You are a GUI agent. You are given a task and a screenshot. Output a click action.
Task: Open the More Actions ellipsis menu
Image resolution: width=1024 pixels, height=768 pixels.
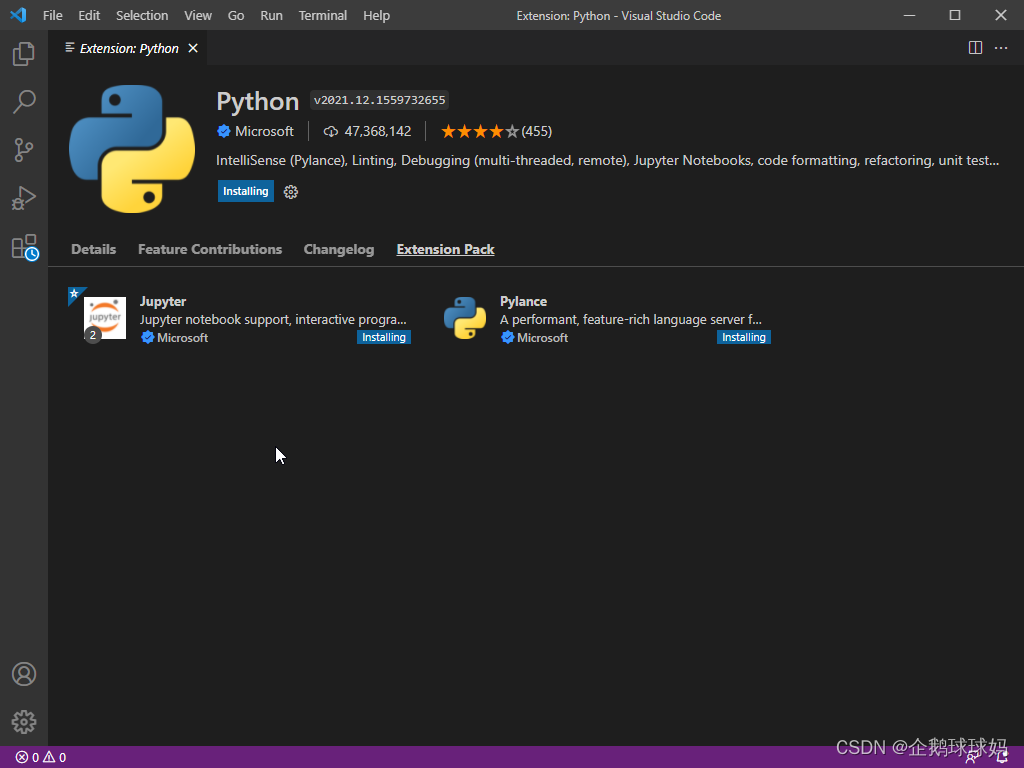[1001, 47]
